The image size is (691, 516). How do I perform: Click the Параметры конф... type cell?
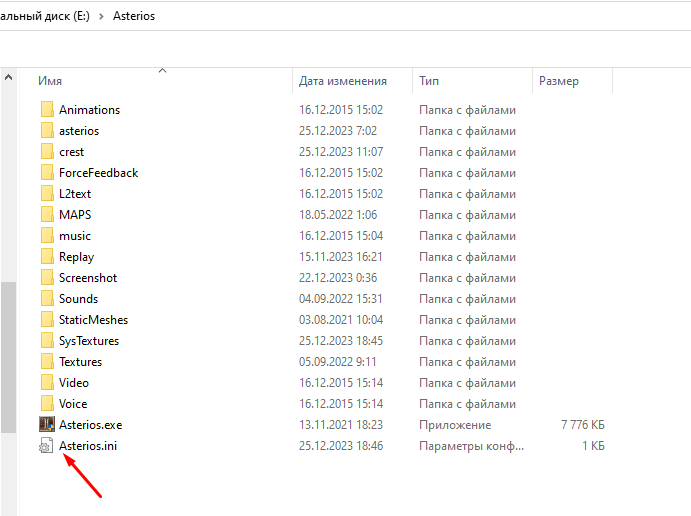472,446
